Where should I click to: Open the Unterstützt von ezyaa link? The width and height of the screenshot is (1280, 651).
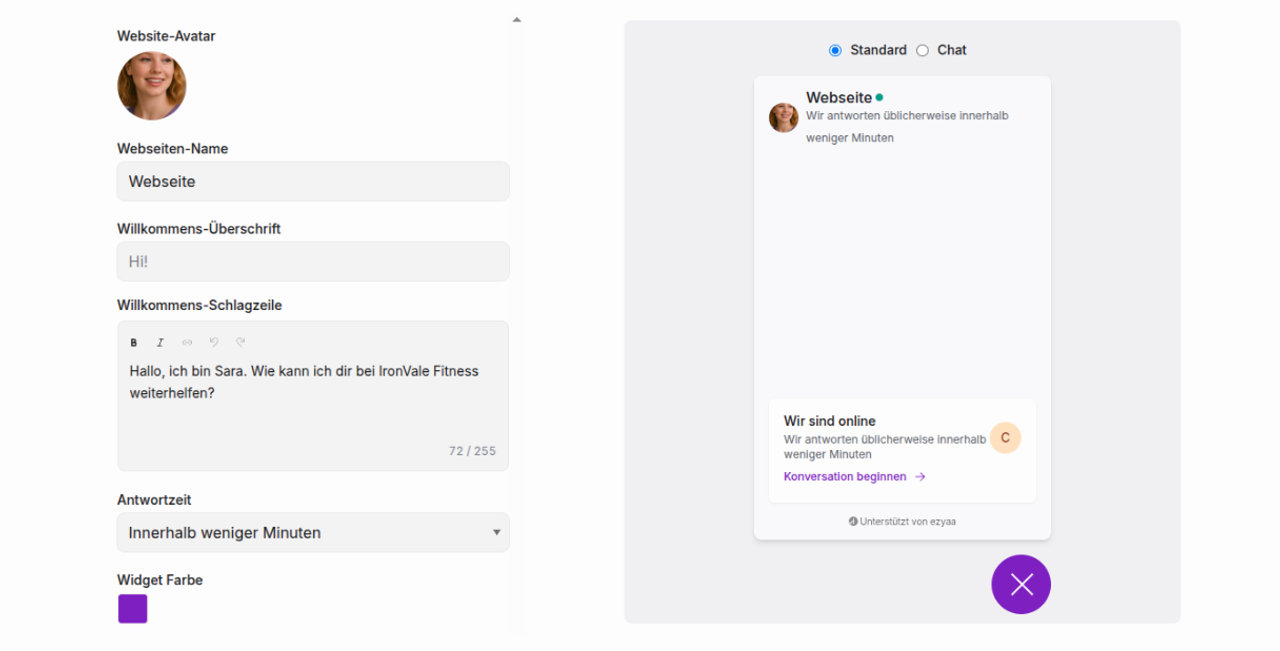pyautogui.click(x=902, y=521)
